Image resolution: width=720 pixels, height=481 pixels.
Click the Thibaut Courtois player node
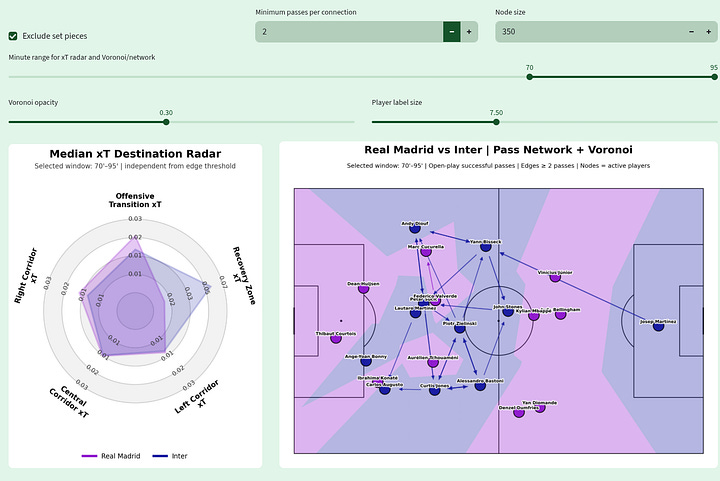(x=336, y=339)
